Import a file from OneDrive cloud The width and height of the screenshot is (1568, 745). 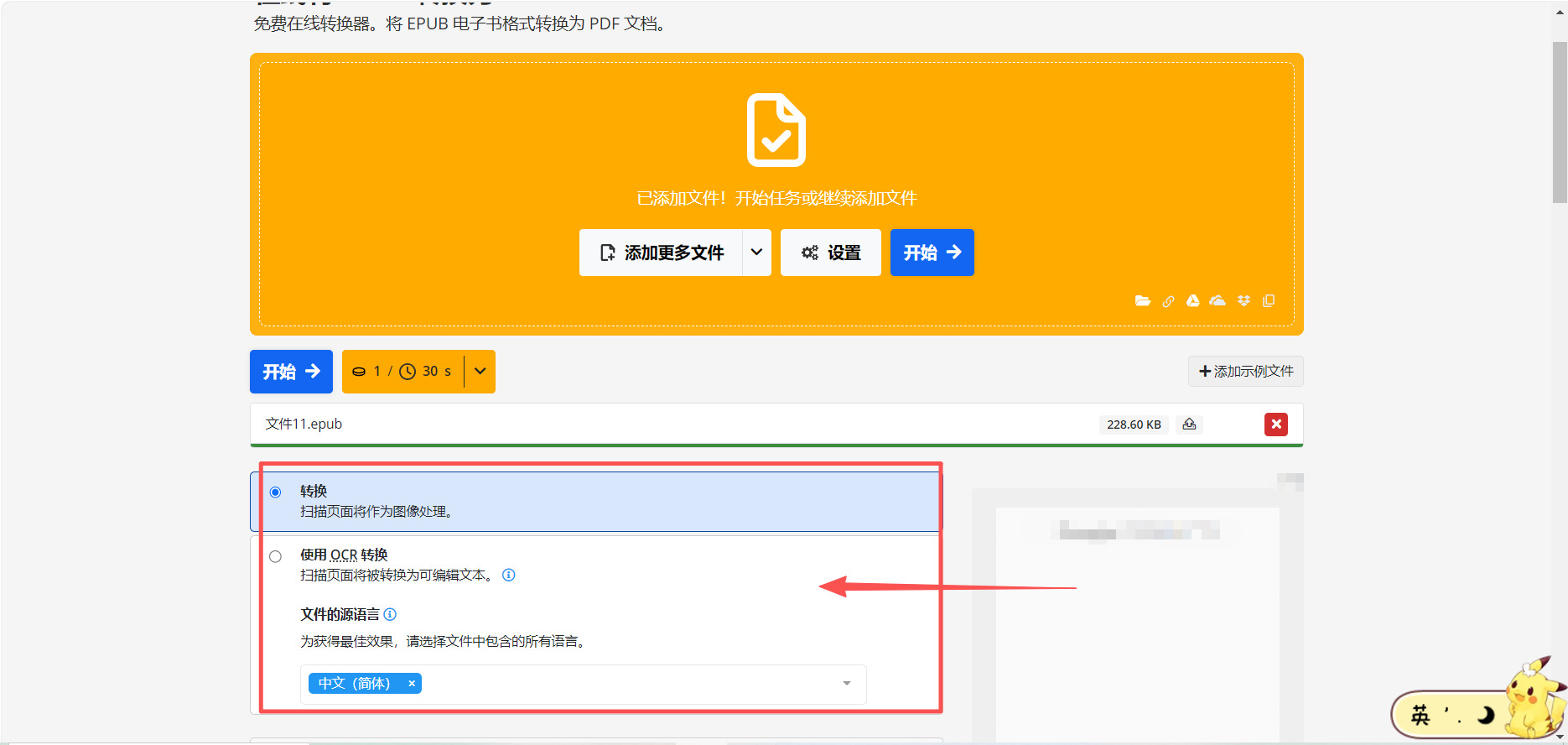(x=1218, y=300)
